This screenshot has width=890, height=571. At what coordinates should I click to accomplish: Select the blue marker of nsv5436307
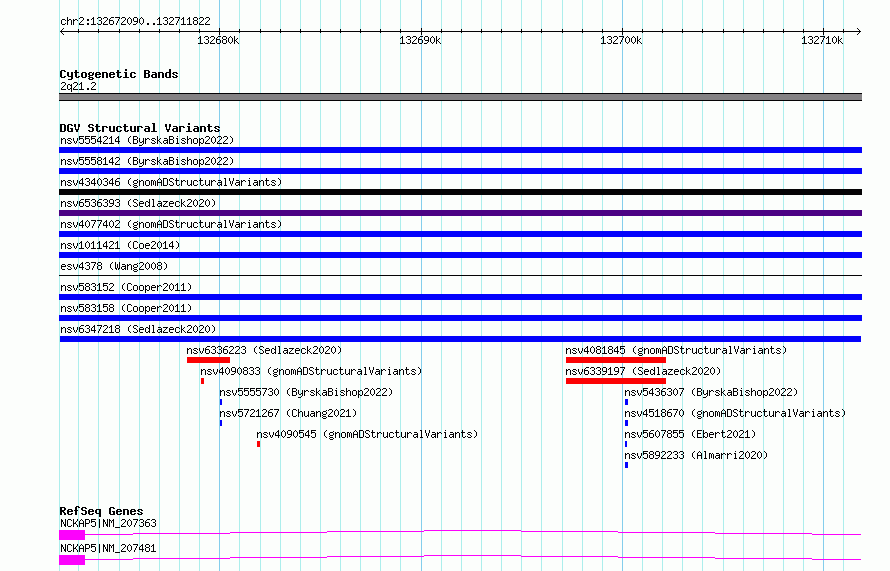(x=626, y=402)
